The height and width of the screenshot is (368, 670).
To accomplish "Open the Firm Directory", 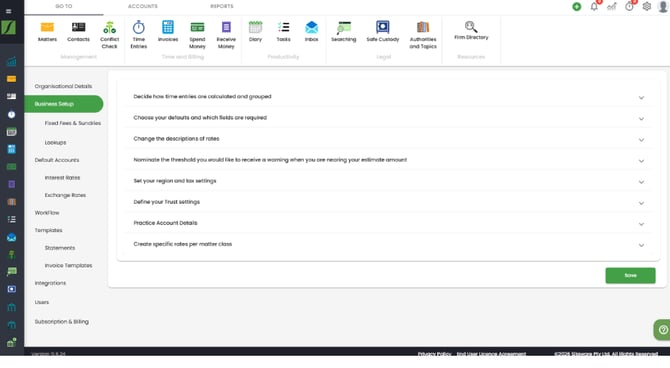I will (x=471, y=31).
